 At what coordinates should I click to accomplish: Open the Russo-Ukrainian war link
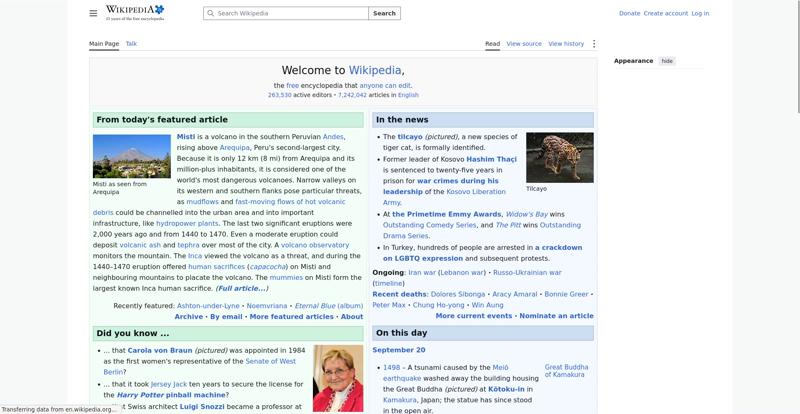(x=527, y=273)
